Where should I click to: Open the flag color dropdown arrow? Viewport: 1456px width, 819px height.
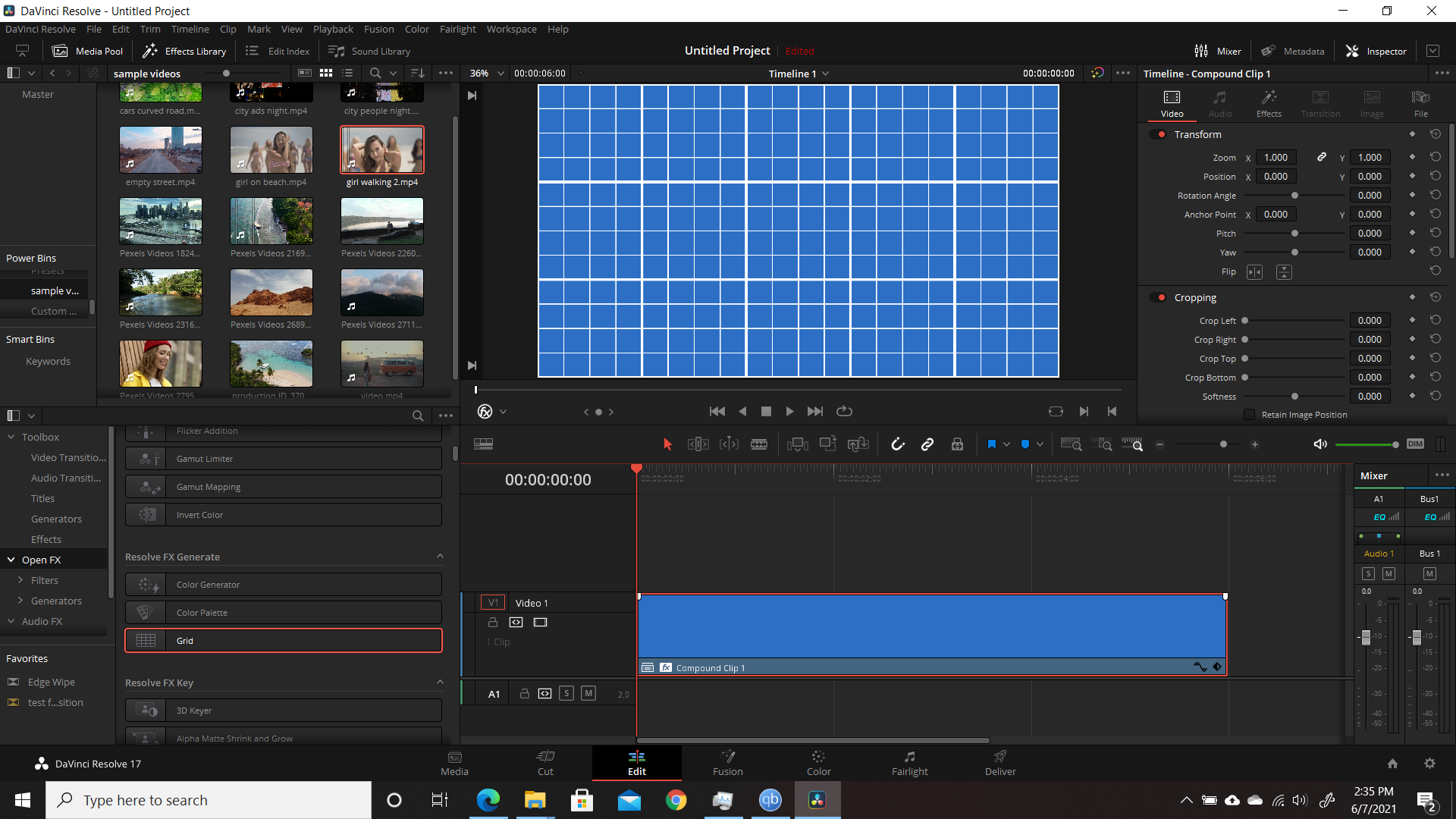1006,444
